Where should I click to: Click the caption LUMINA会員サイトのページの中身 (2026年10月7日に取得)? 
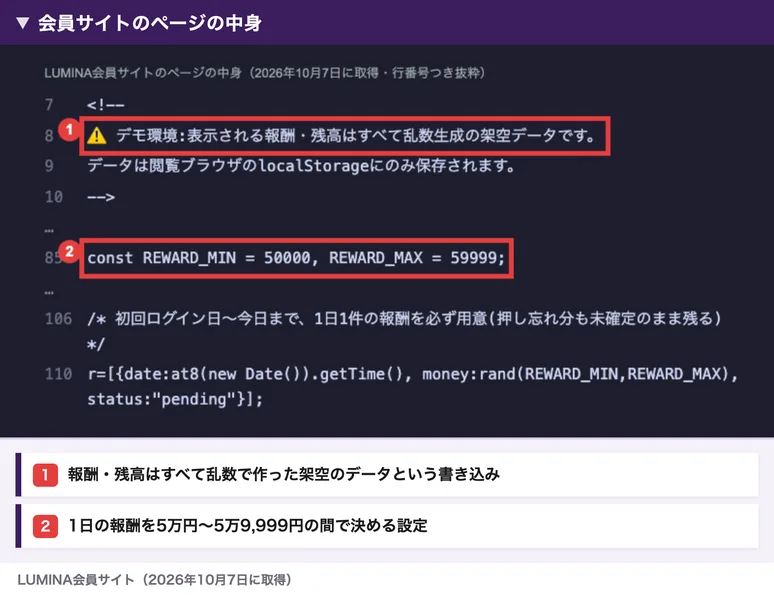pyautogui.click(x=265, y=73)
